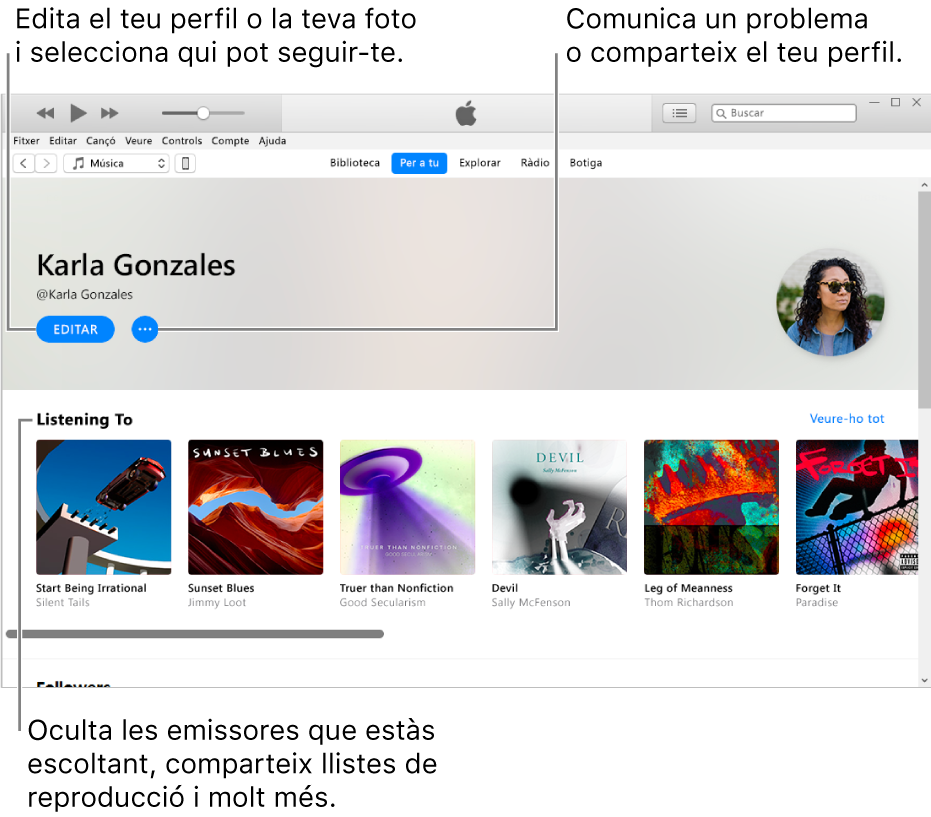Click the Fast-forward playback icon
This screenshot has height=817, width=931.
point(110,112)
